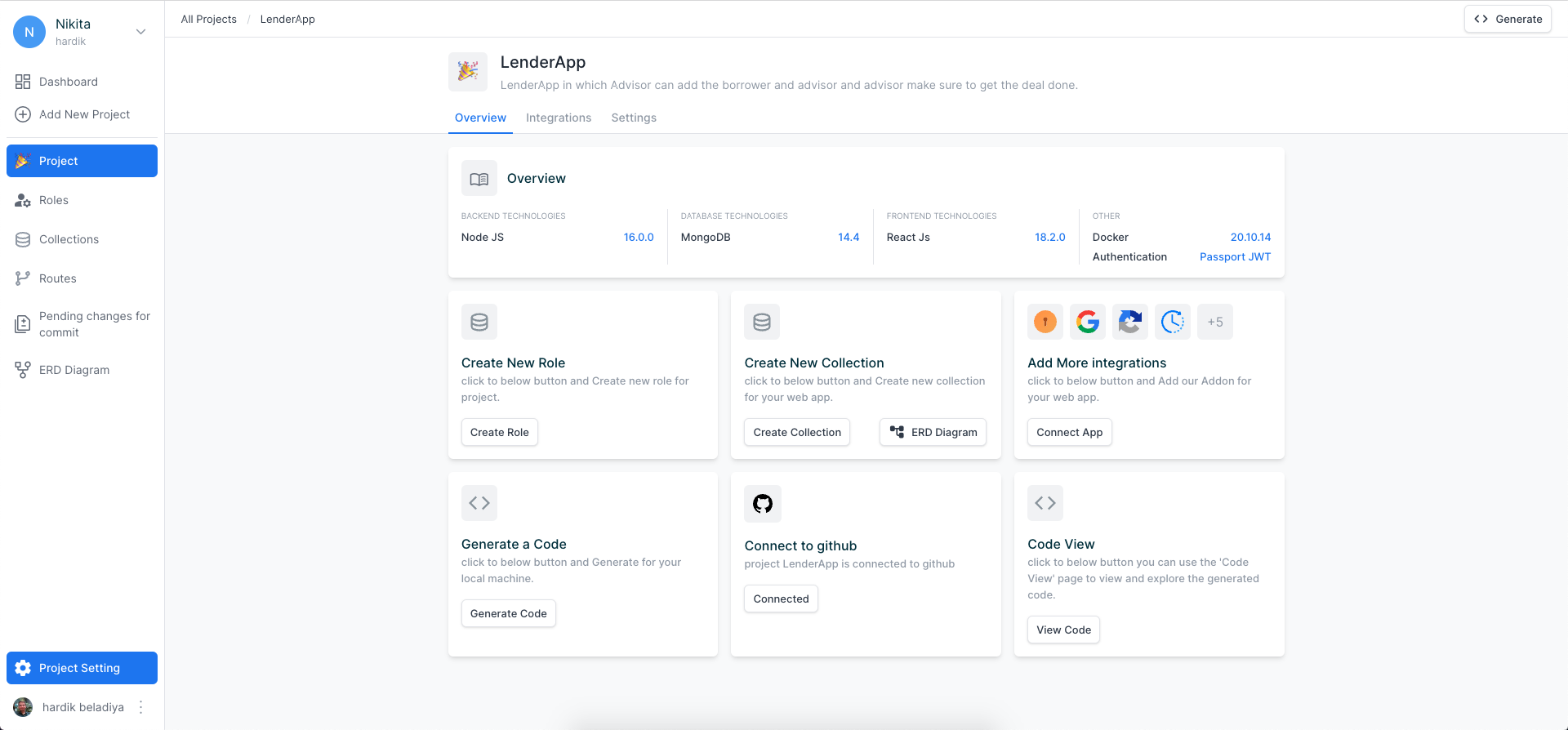Image resolution: width=1568 pixels, height=730 pixels.
Task: Open Pending changes for commit
Action: (82, 324)
